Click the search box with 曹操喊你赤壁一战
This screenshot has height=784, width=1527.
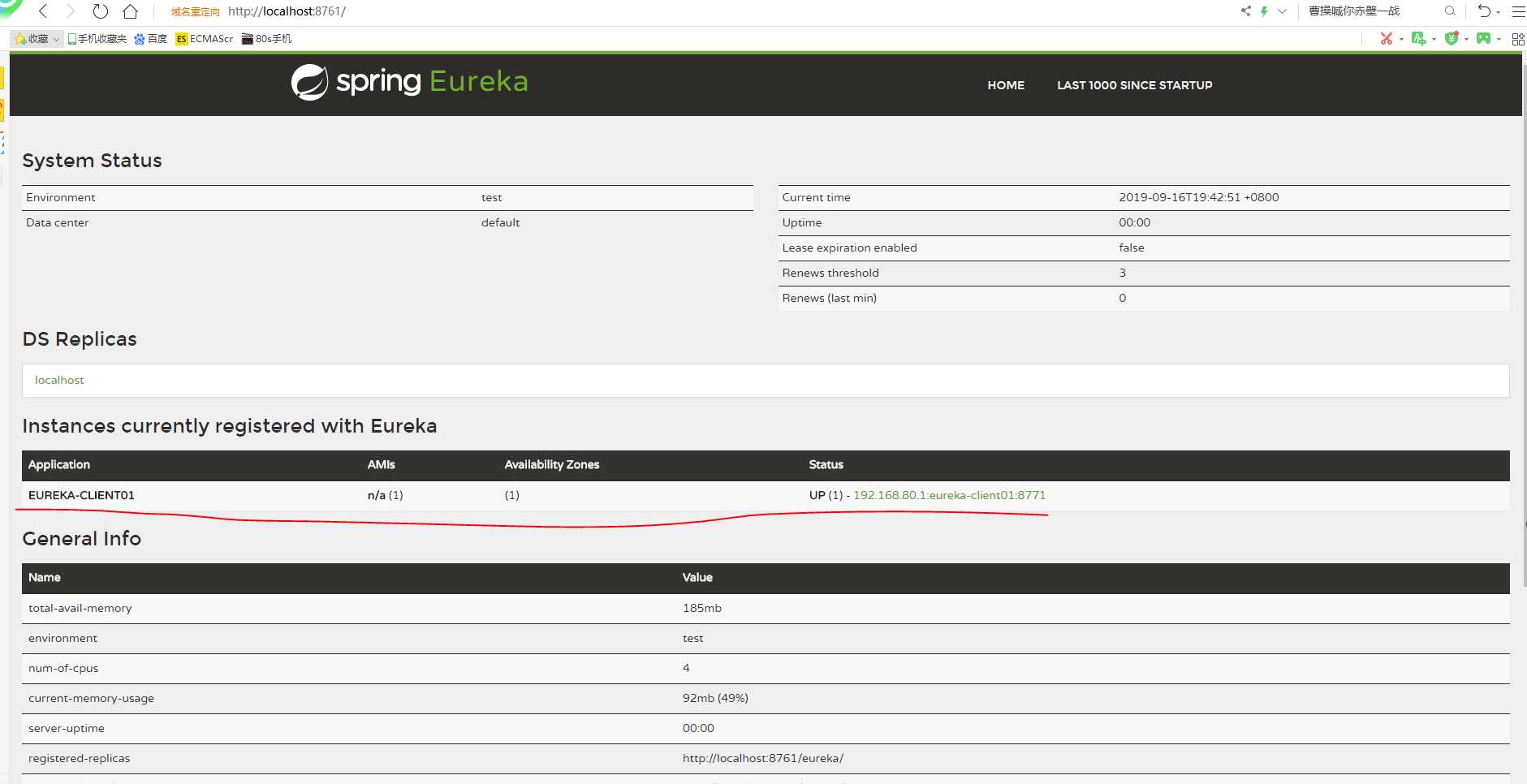tap(1354, 11)
